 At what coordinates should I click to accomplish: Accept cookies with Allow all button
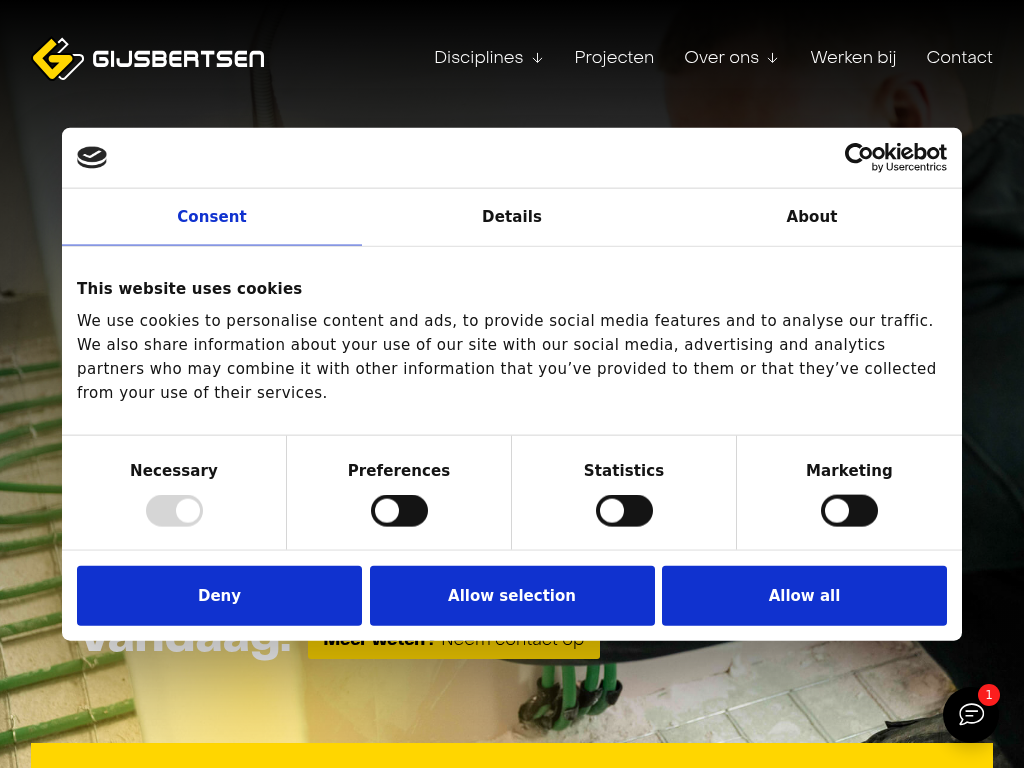click(x=804, y=596)
